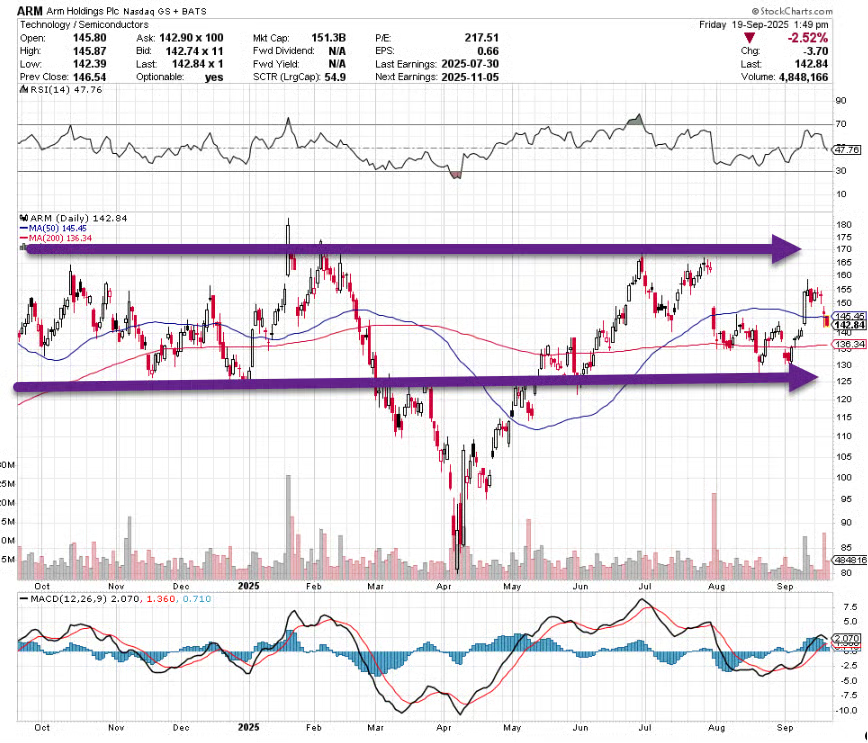This screenshot has height=743, width=868.
Task: Click the red MACD signal value 1.360
Action: point(161,599)
